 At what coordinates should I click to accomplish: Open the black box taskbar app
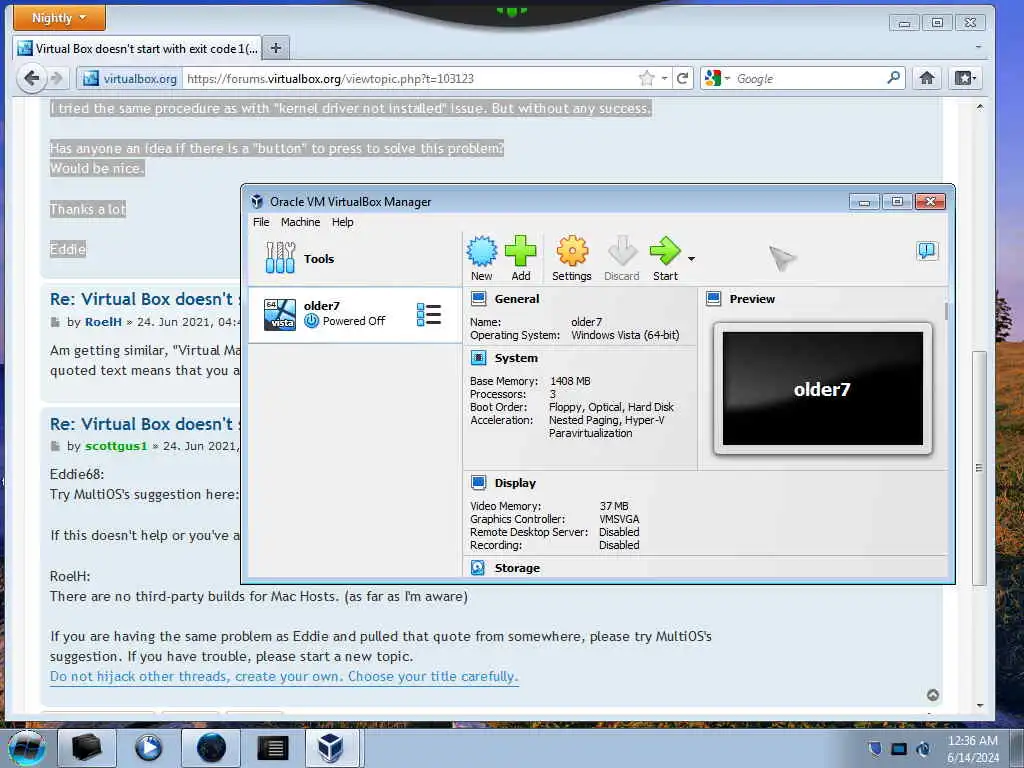[86, 747]
